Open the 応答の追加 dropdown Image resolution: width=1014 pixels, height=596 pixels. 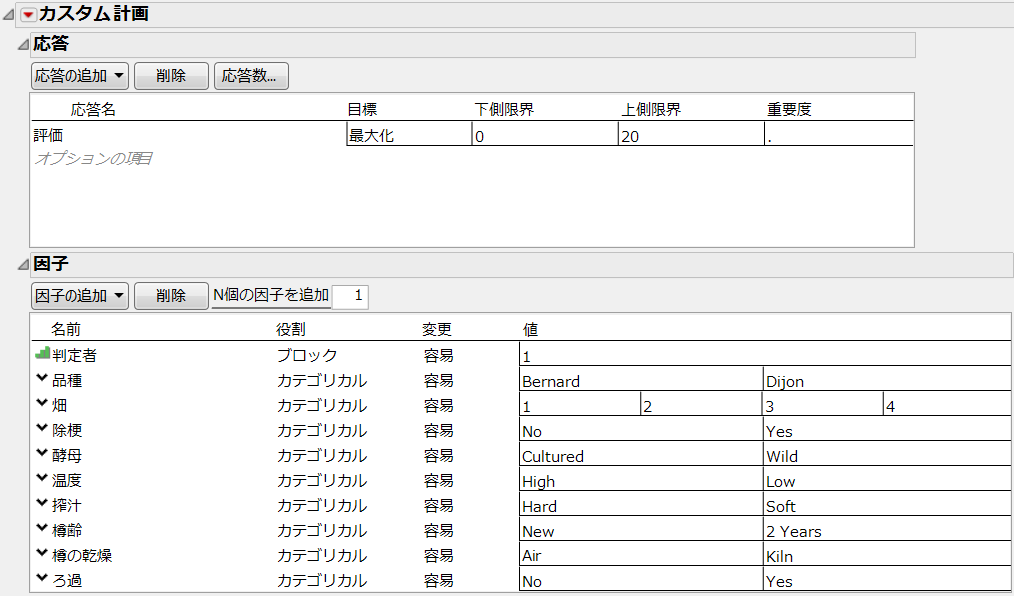click(79, 76)
